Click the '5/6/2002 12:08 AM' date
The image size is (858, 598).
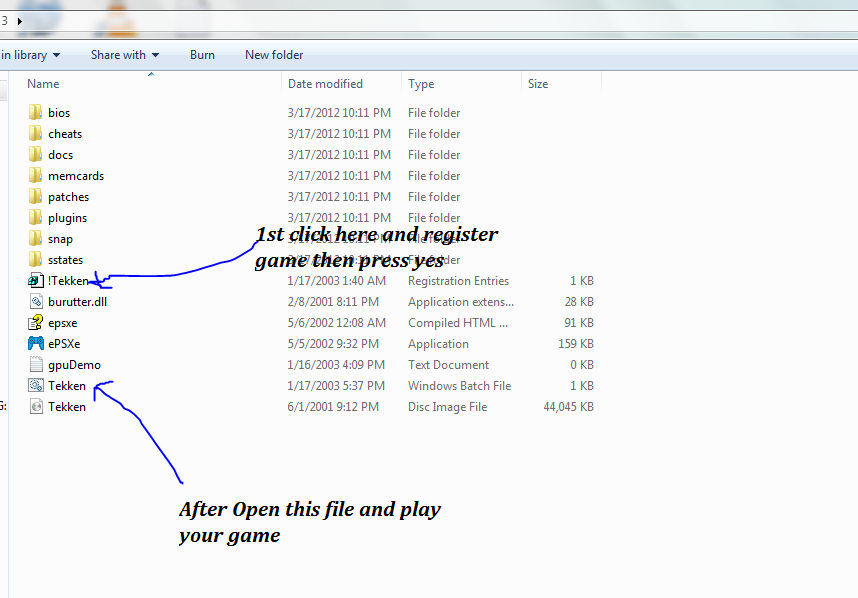pos(337,323)
